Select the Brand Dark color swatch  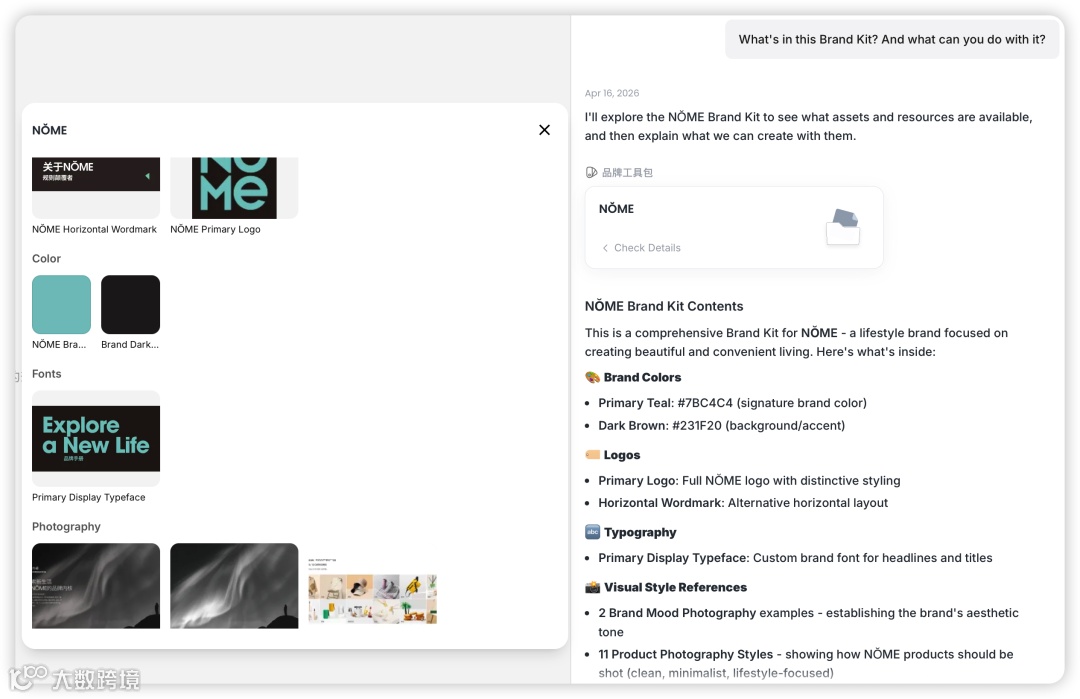pyautogui.click(x=130, y=304)
